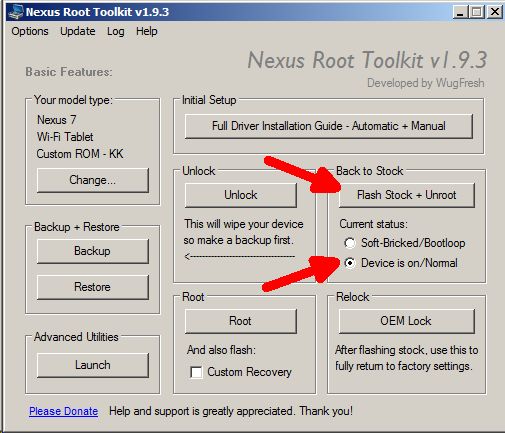Click the Nexus Root Toolkit title bar icon
This screenshot has width=505, height=433.
[x=16, y=12]
